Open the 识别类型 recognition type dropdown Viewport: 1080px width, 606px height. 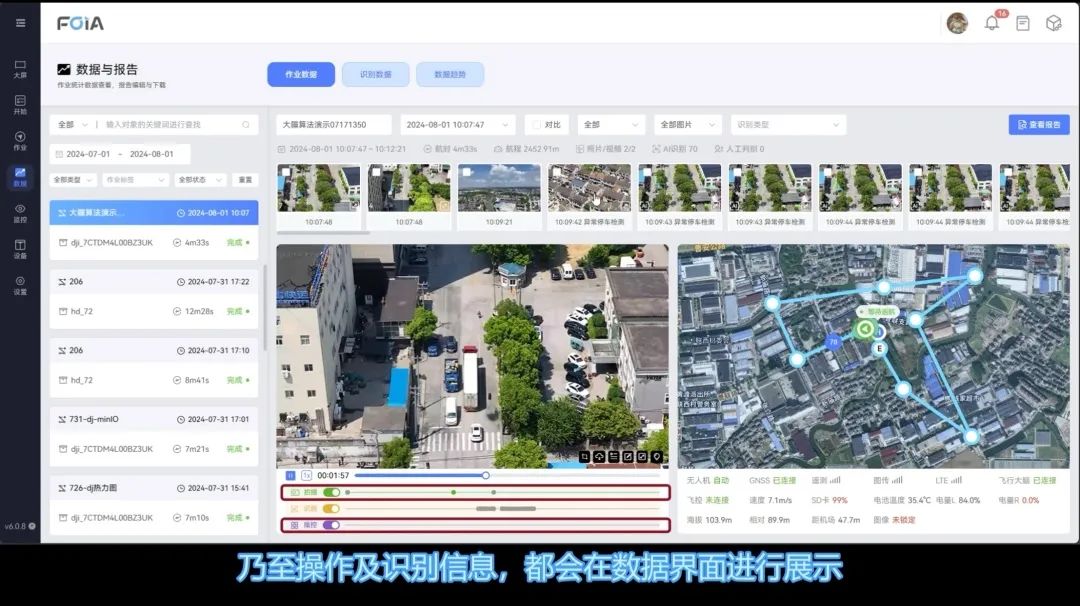click(x=788, y=125)
